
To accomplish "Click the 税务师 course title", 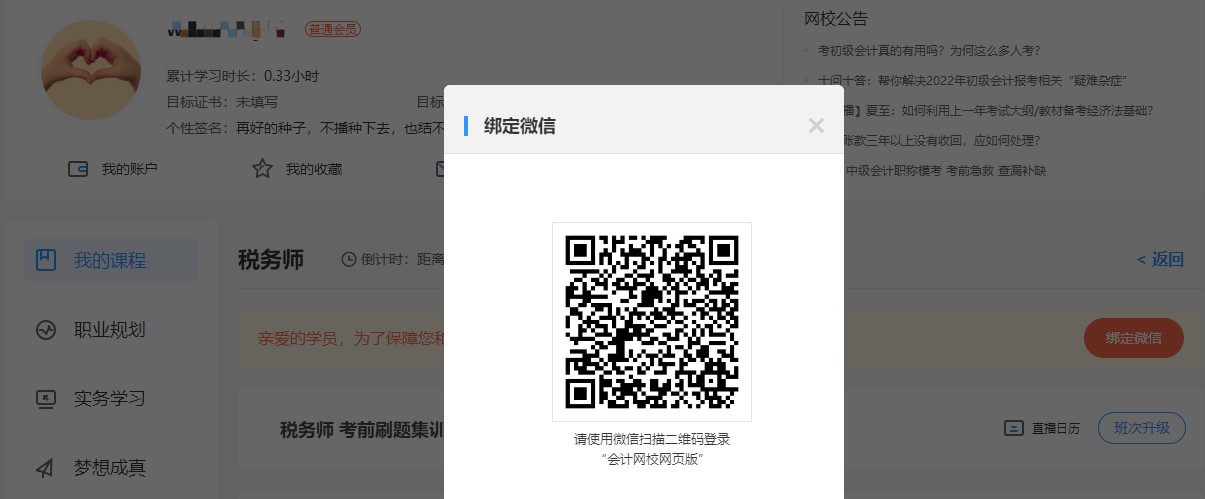I will [x=271, y=260].
